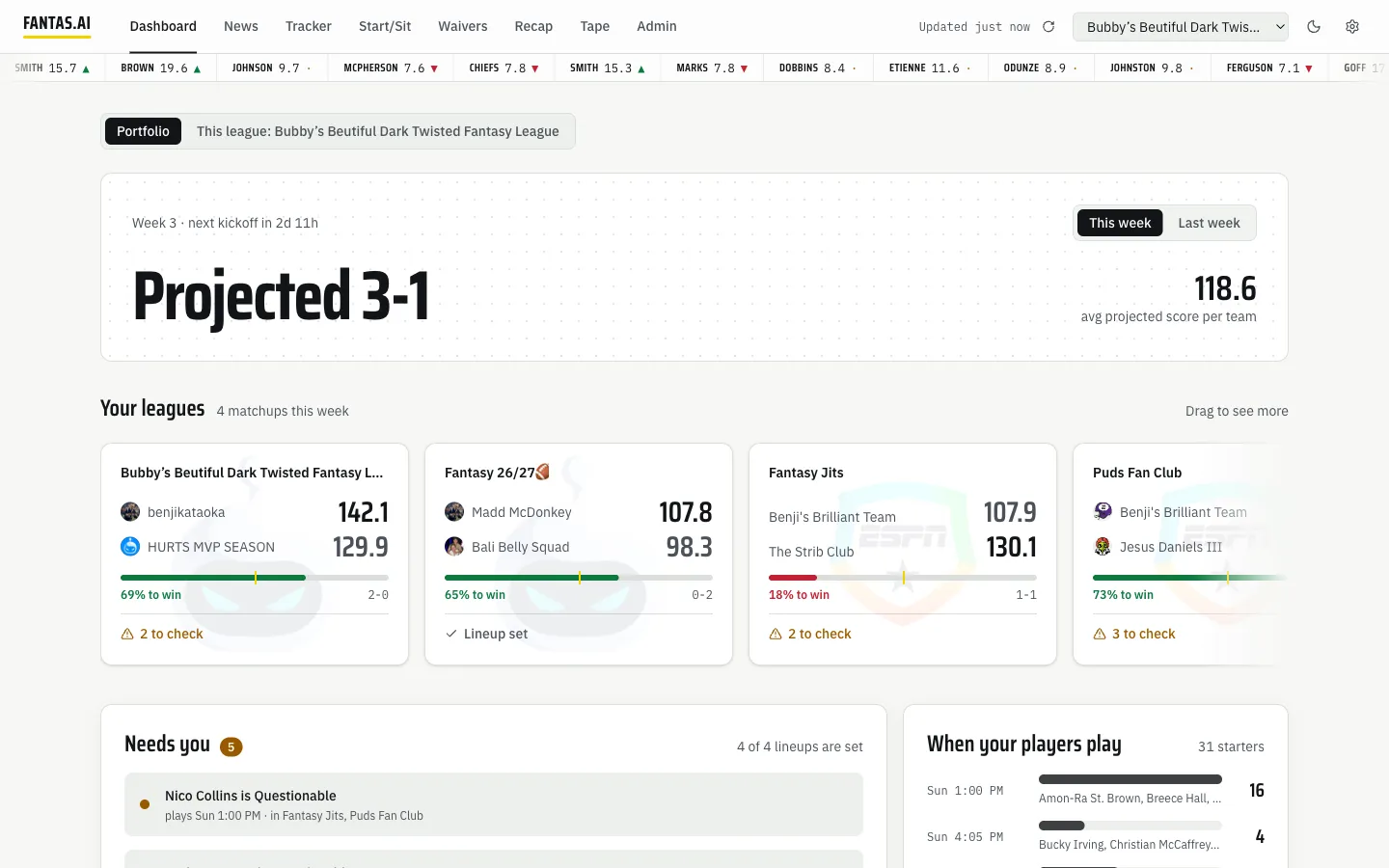Go to the News tab
This screenshot has height=868, width=1389.
(x=241, y=26)
